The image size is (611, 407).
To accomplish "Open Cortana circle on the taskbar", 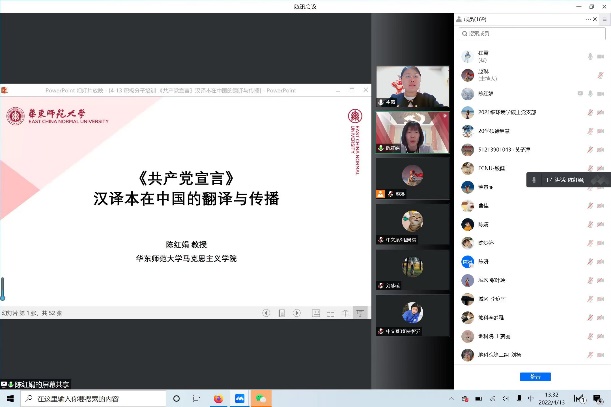I will click(x=176, y=398).
